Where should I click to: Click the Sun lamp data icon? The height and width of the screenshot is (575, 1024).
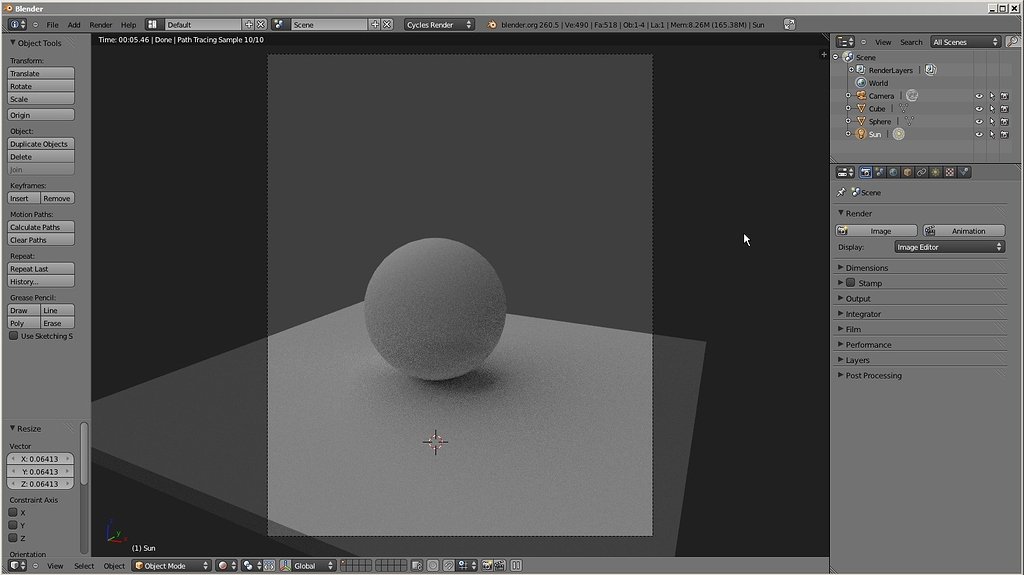click(x=899, y=134)
